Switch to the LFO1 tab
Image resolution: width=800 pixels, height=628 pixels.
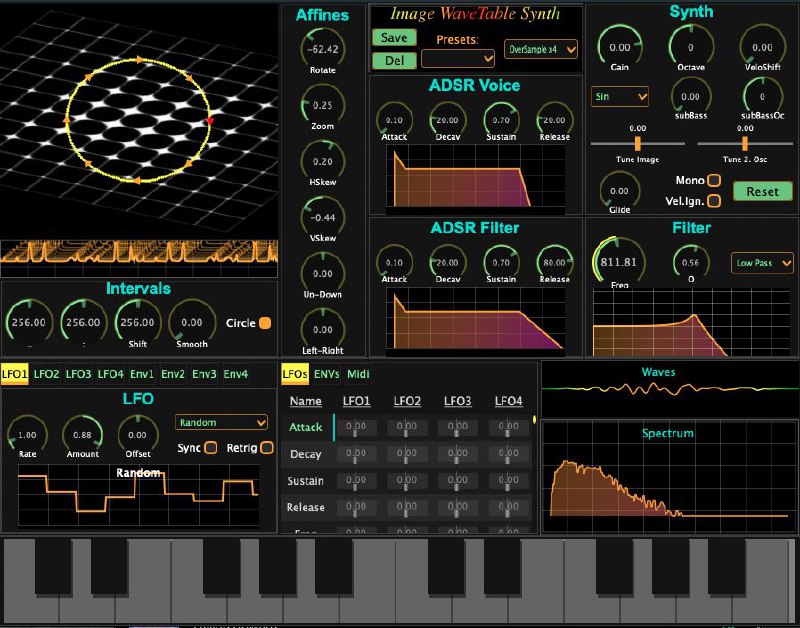14,374
